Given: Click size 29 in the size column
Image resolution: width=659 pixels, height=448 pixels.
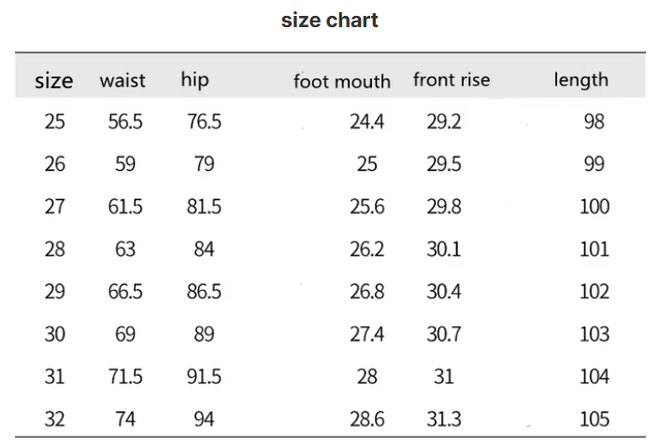Looking at the screenshot, I should tap(55, 292).
